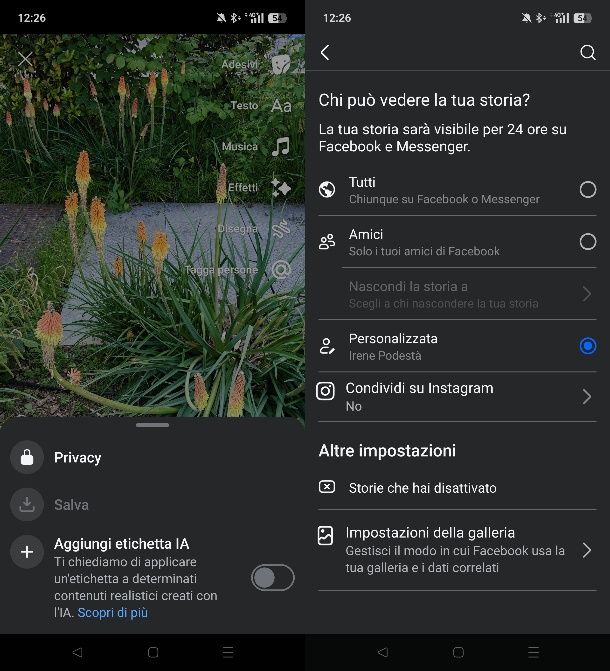Tap the Effetti sparkle icon
610x671 pixels.
[x=281, y=187]
